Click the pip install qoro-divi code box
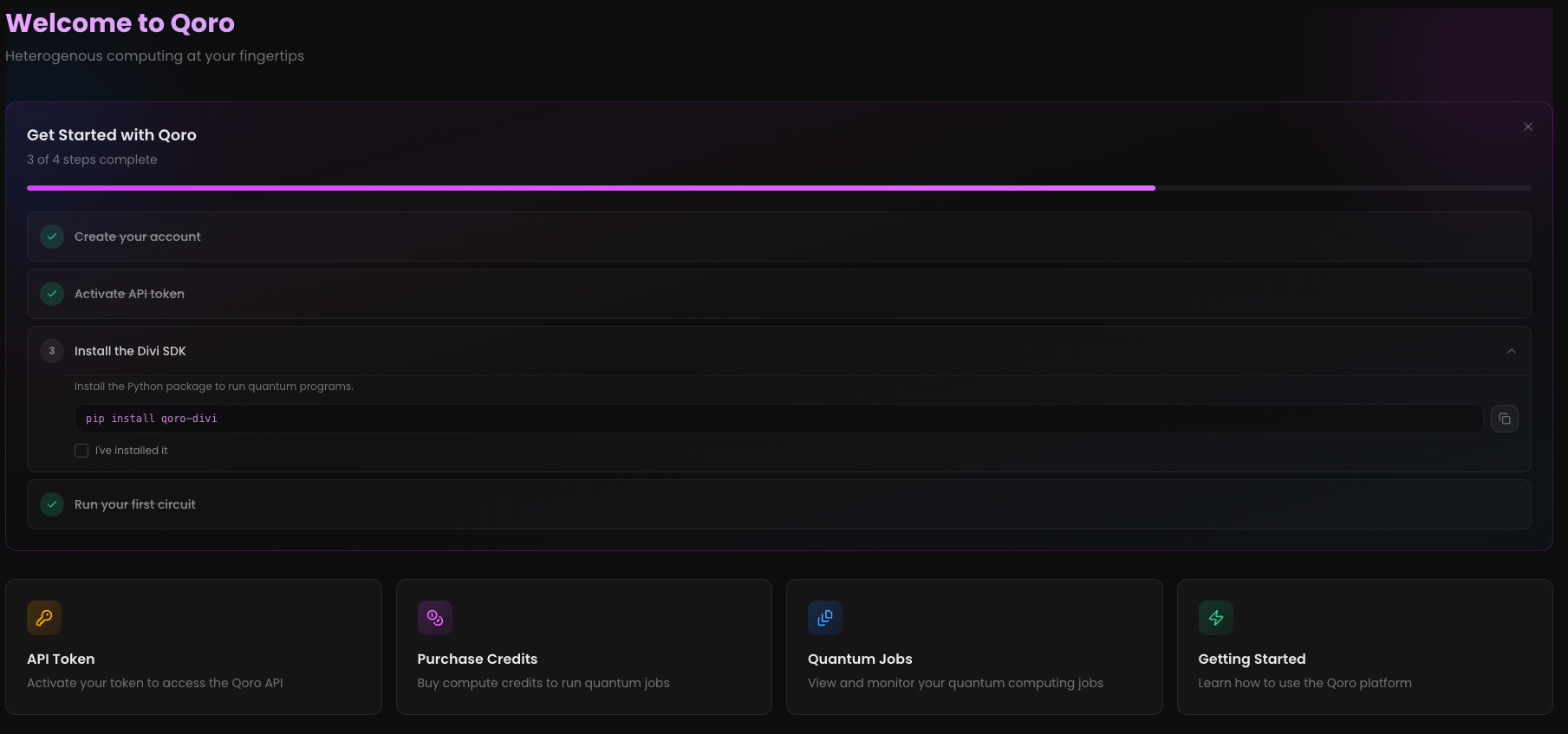 click(778, 419)
